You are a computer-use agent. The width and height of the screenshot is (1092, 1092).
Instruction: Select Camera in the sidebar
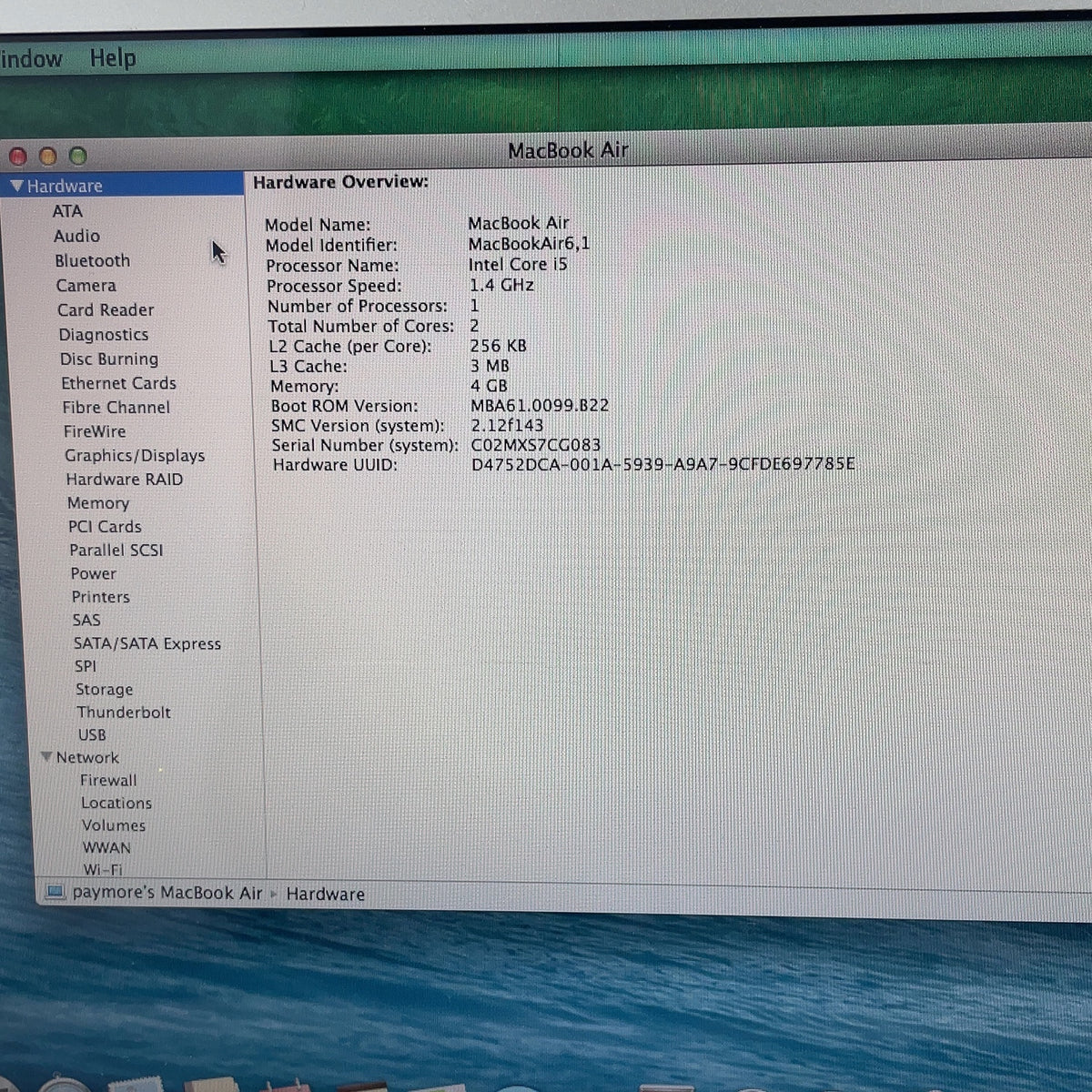pos(86,285)
